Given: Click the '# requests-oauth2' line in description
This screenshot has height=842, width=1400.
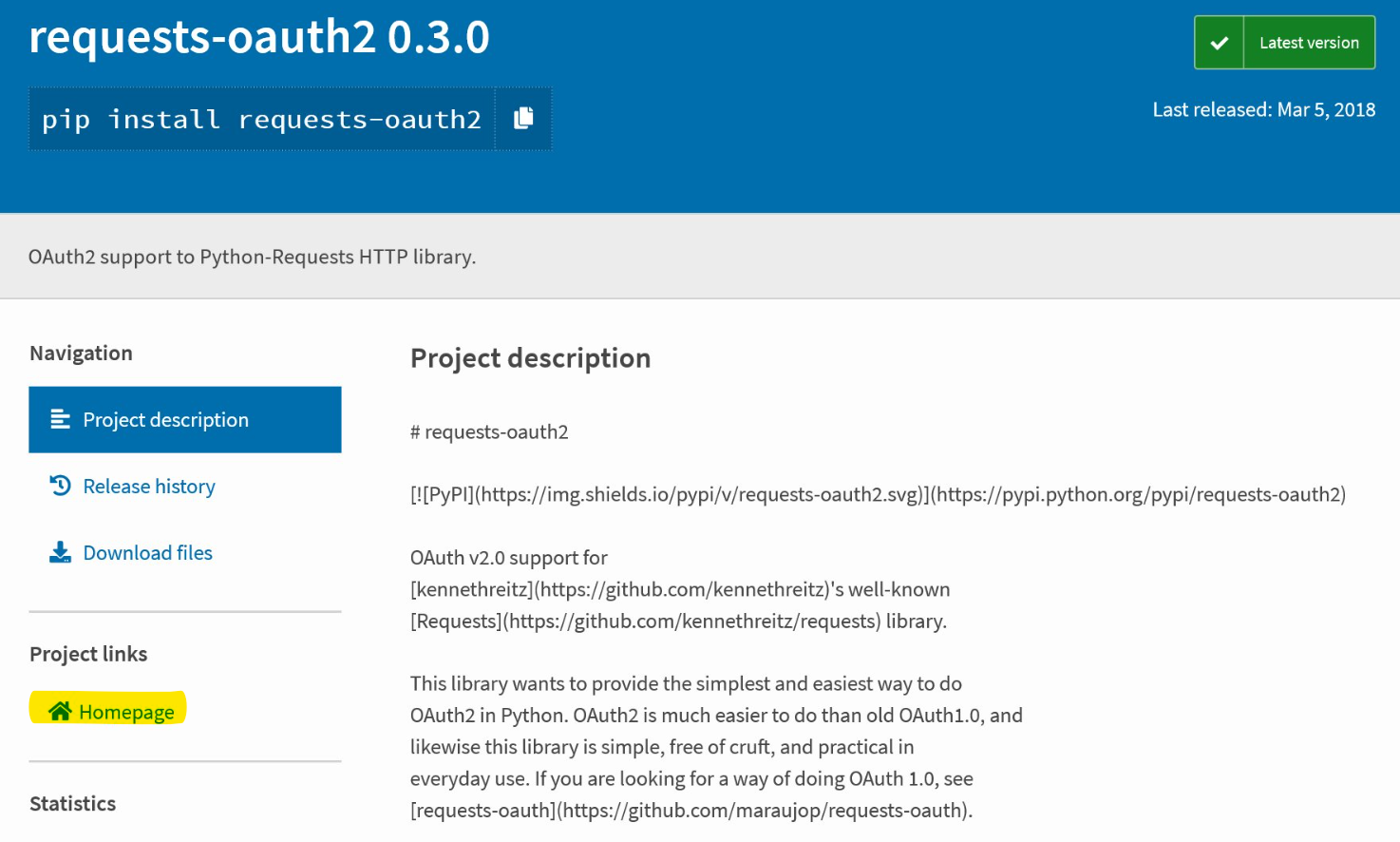Looking at the screenshot, I should [x=489, y=432].
